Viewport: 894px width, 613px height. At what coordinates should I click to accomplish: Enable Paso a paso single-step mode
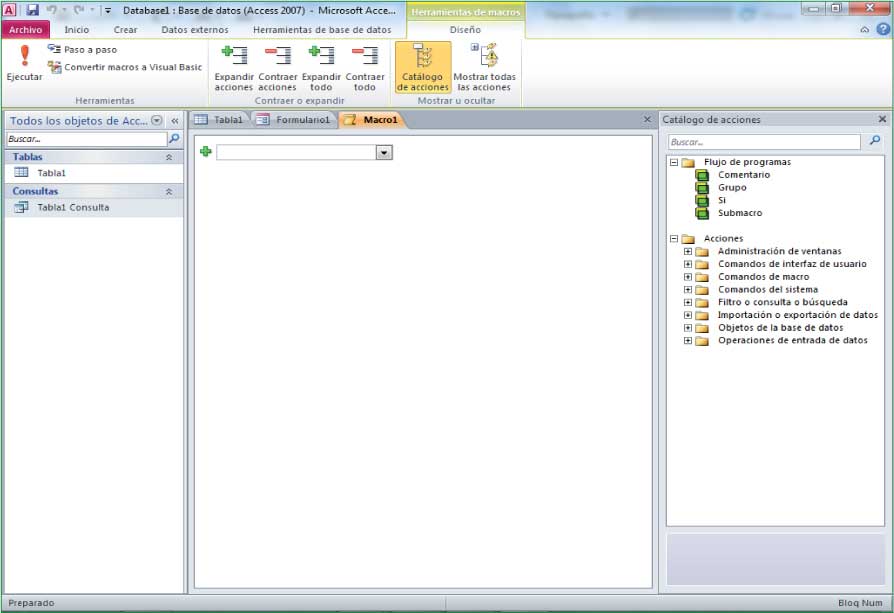click(x=83, y=50)
